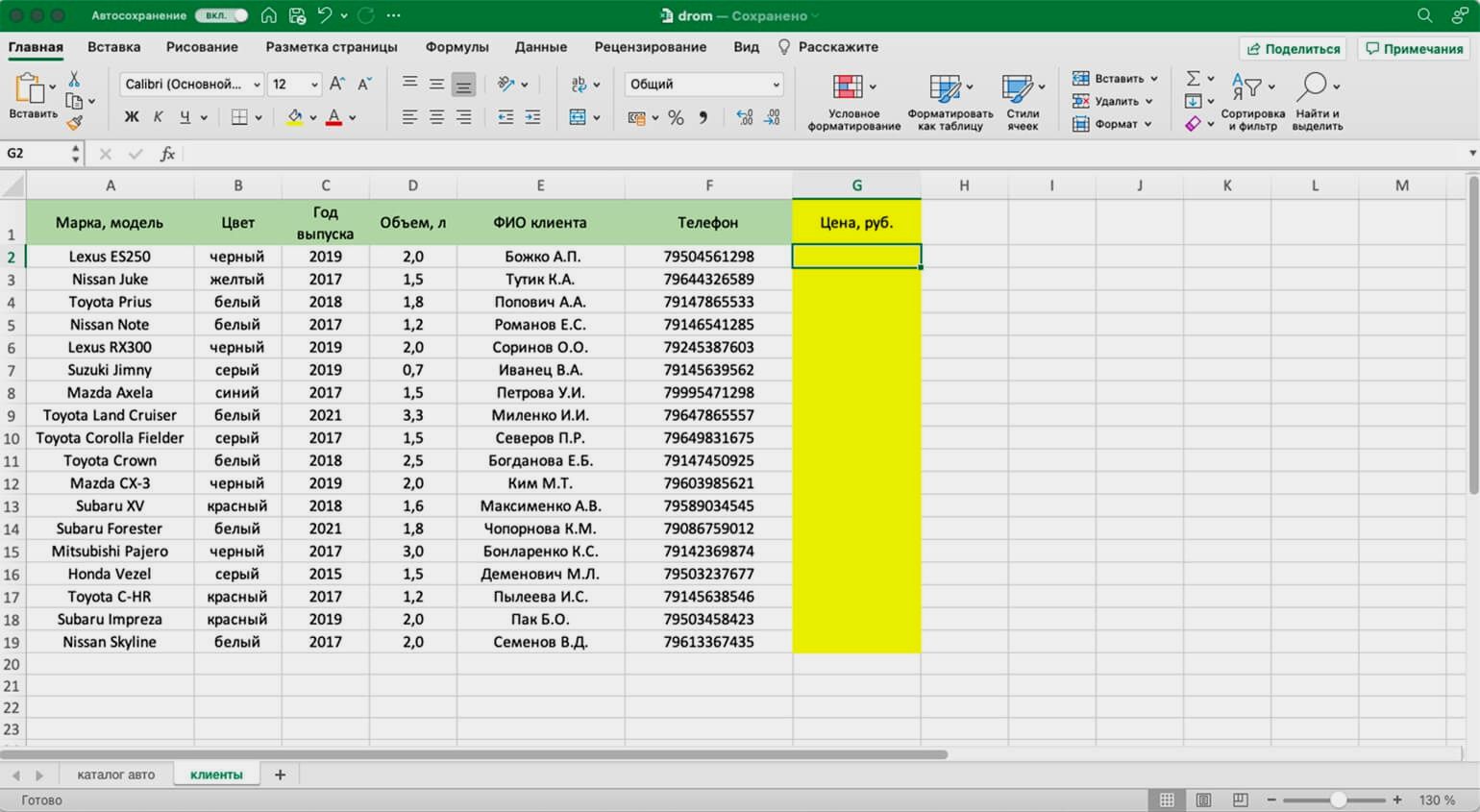Apply percent style formatting
Image resolution: width=1480 pixels, height=812 pixels.
pos(676,117)
